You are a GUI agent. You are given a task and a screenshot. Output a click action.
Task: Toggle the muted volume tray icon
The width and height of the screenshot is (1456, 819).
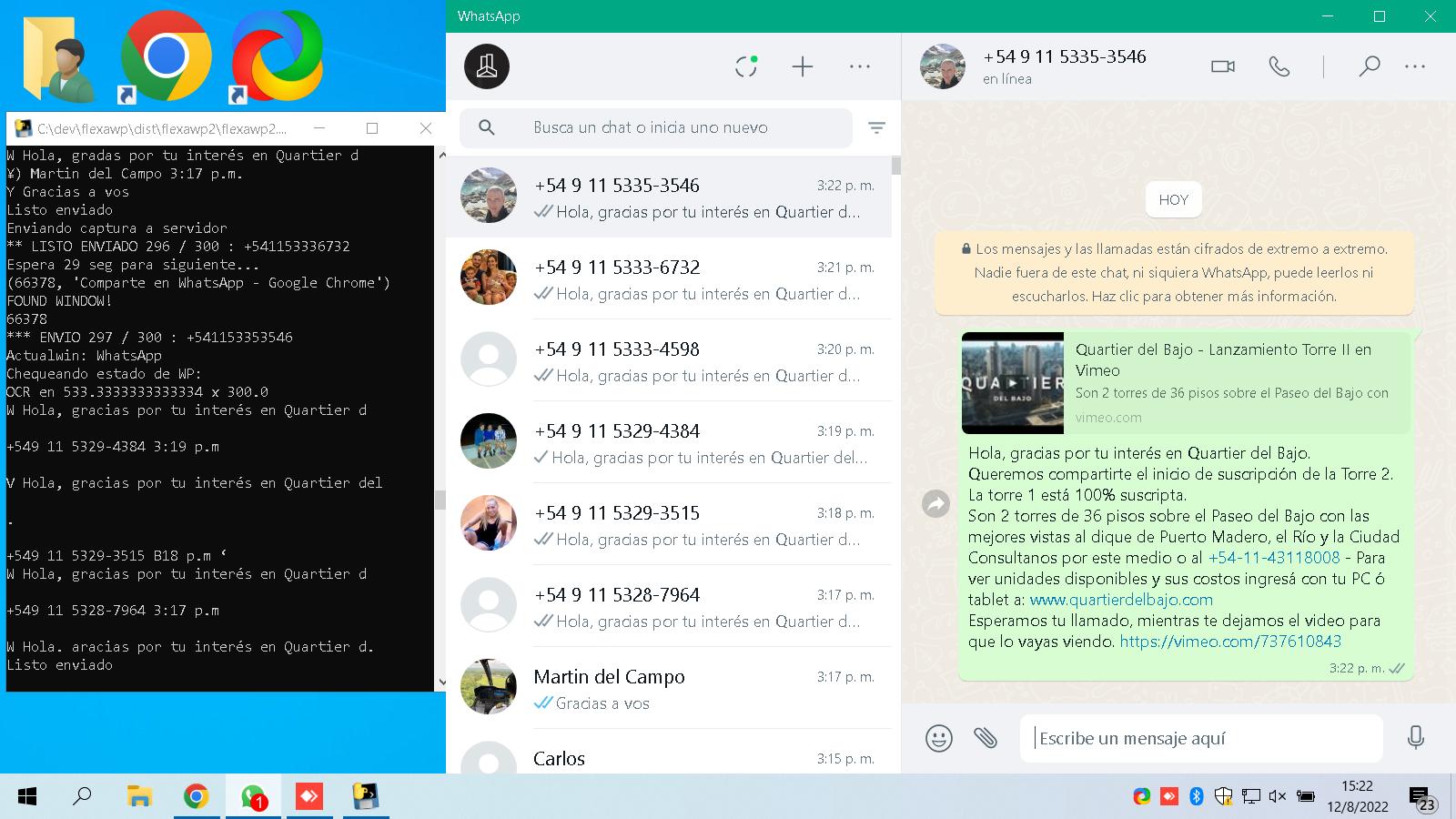1278,796
